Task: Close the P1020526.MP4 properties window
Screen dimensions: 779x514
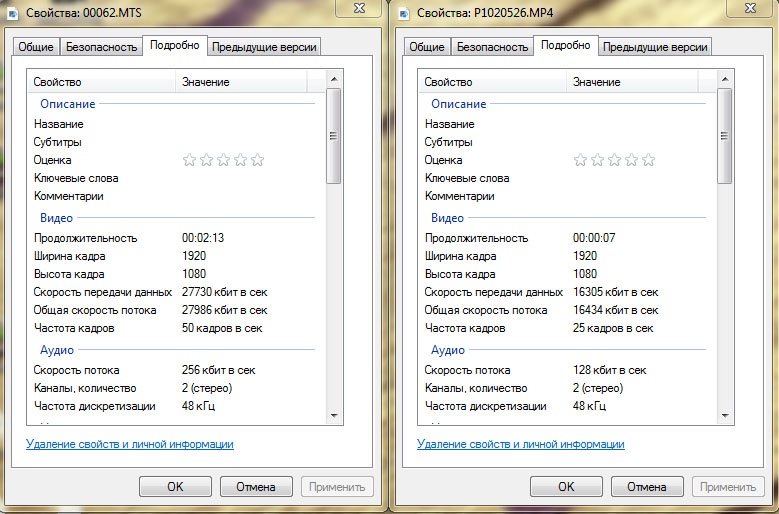Action: (750, 8)
